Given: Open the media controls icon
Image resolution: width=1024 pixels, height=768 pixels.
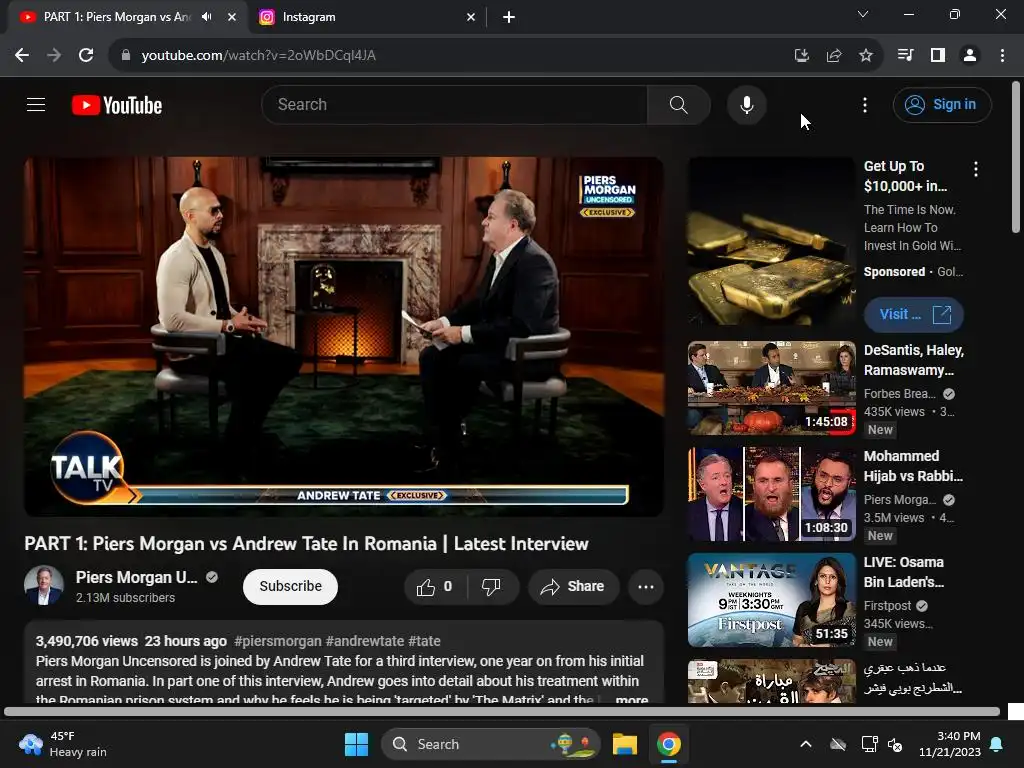Looking at the screenshot, I should (x=905, y=56).
